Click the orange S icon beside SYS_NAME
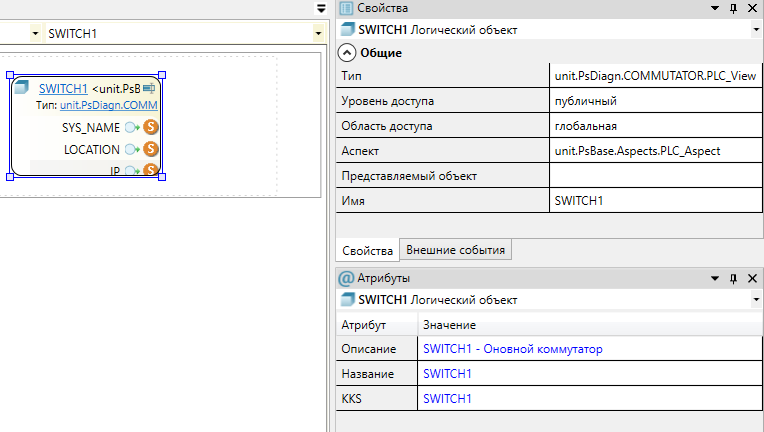This screenshot has height=432, width=764. (151, 127)
